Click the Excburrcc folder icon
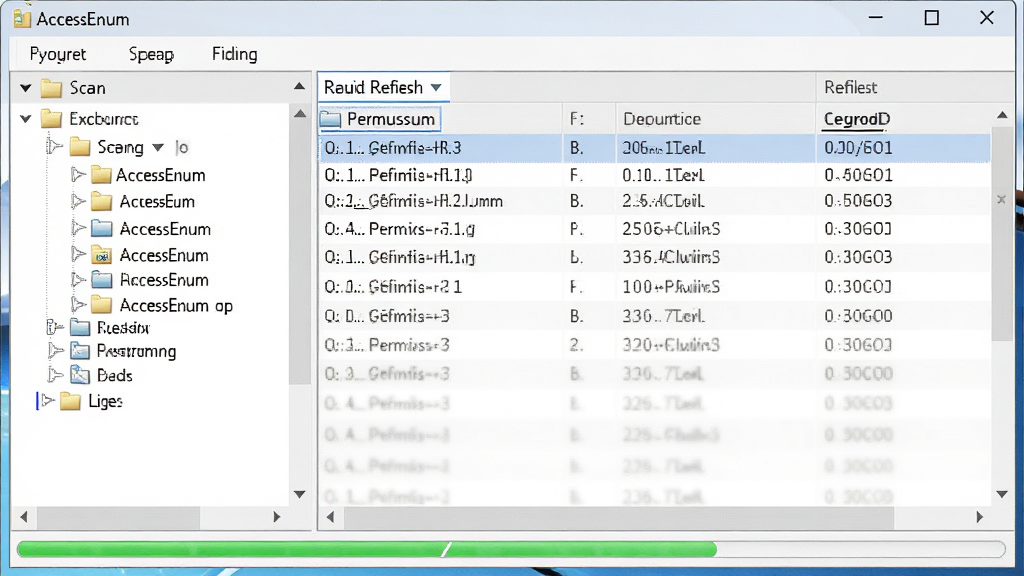Screen dimensions: 1024x576 point(51,119)
